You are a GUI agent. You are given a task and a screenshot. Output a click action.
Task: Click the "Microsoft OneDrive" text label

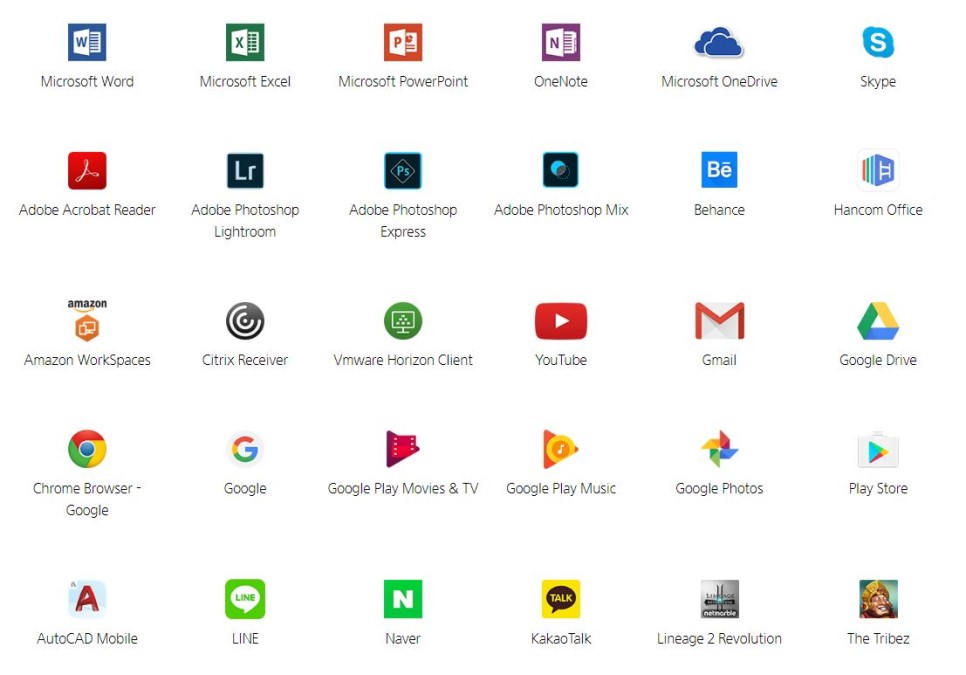click(719, 81)
